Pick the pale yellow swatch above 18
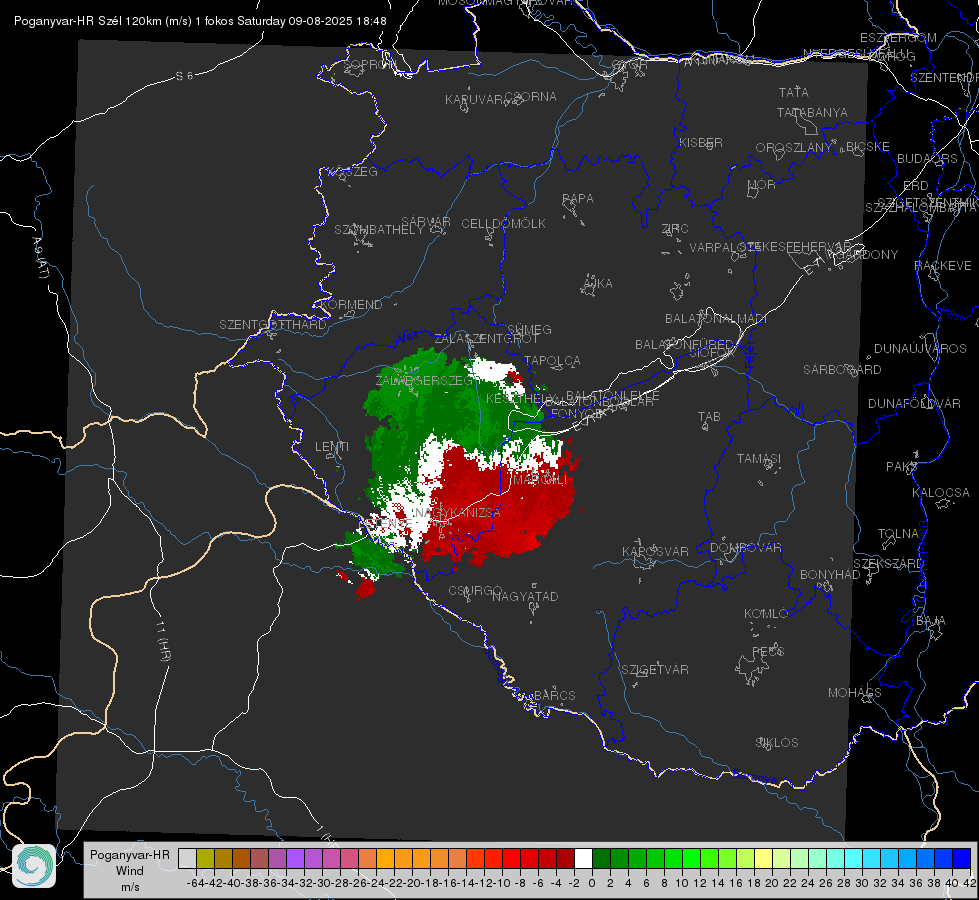 click(764, 858)
